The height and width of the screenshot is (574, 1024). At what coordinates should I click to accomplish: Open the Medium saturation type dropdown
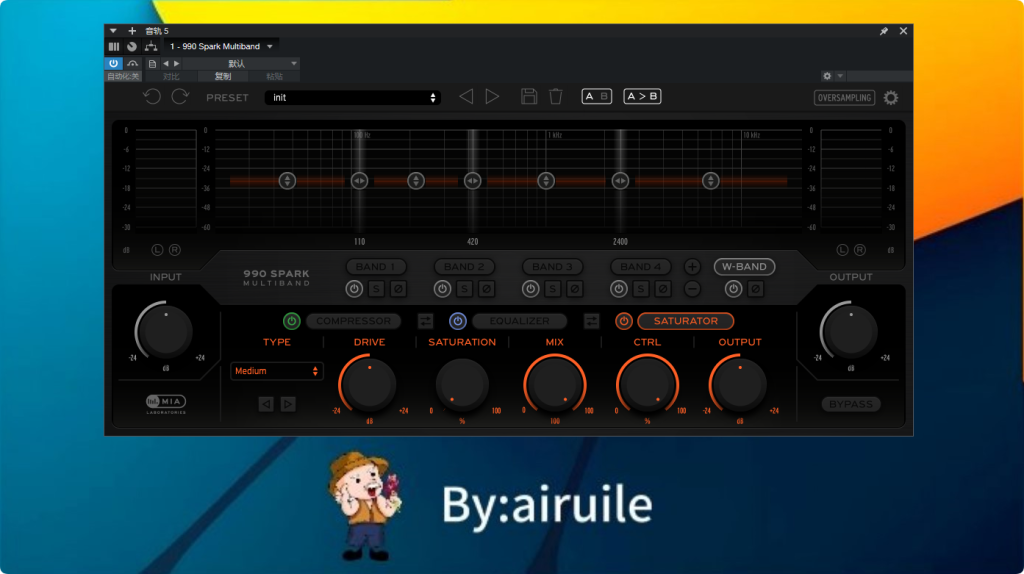(276, 371)
